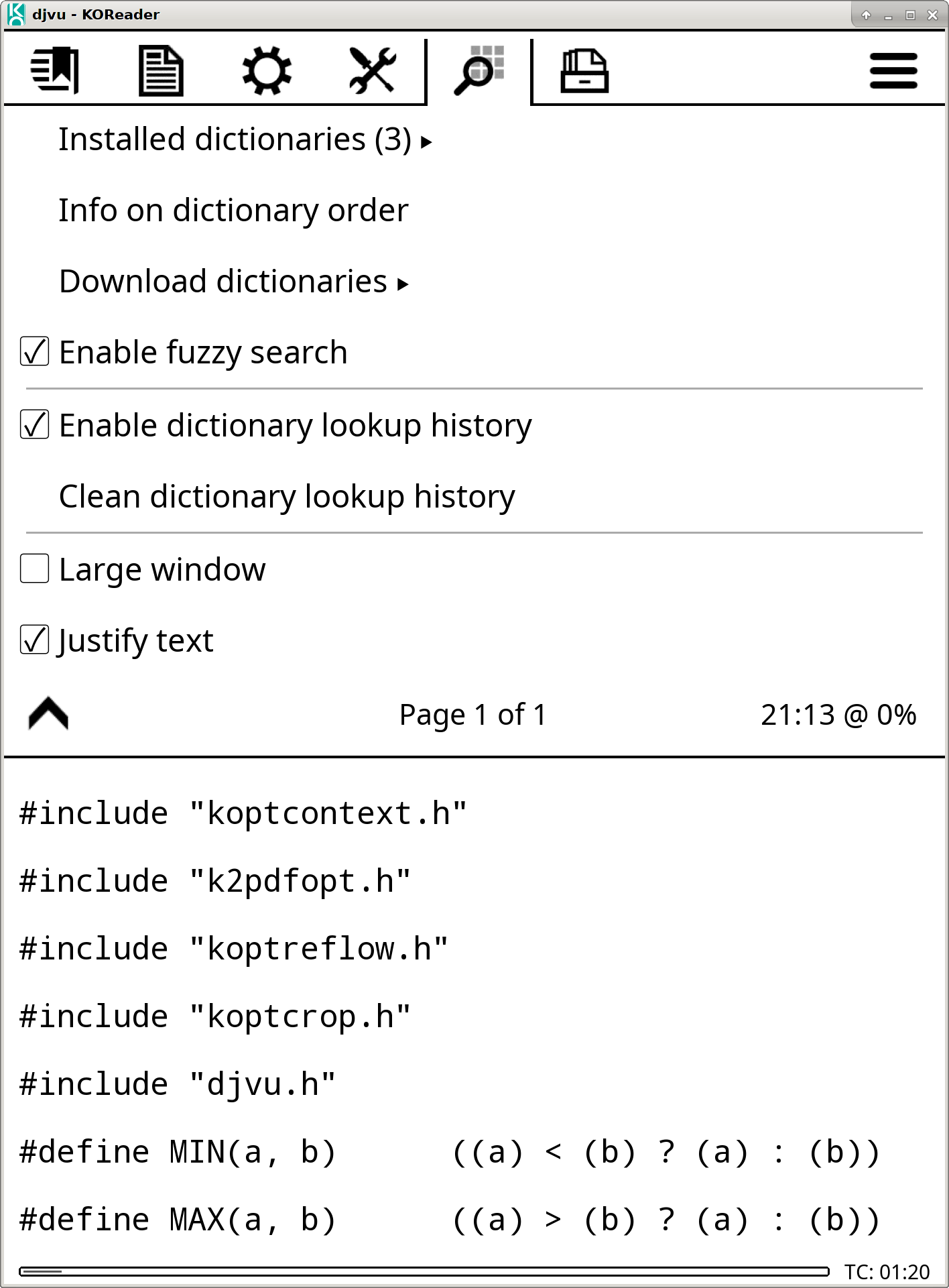The width and height of the screenshot is (949, 1288).
Task: Select the magnifier search icon
Action: coord(479,69)
